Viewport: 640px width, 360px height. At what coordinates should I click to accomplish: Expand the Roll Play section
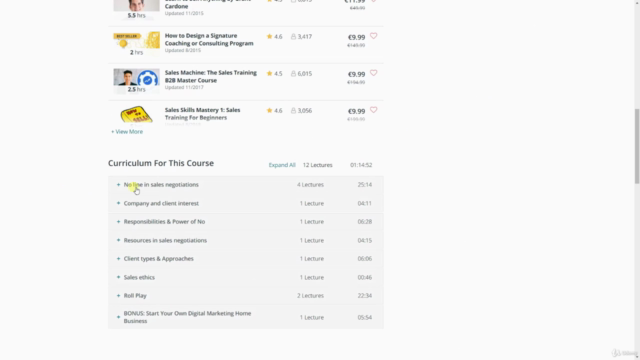click(246, 296)
